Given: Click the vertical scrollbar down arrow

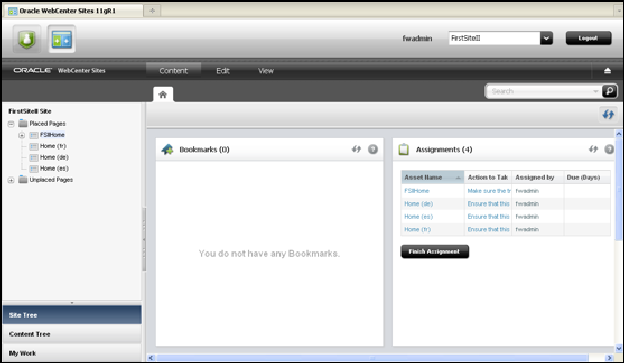Looking at the screenshot, I should tap(619, 348).
